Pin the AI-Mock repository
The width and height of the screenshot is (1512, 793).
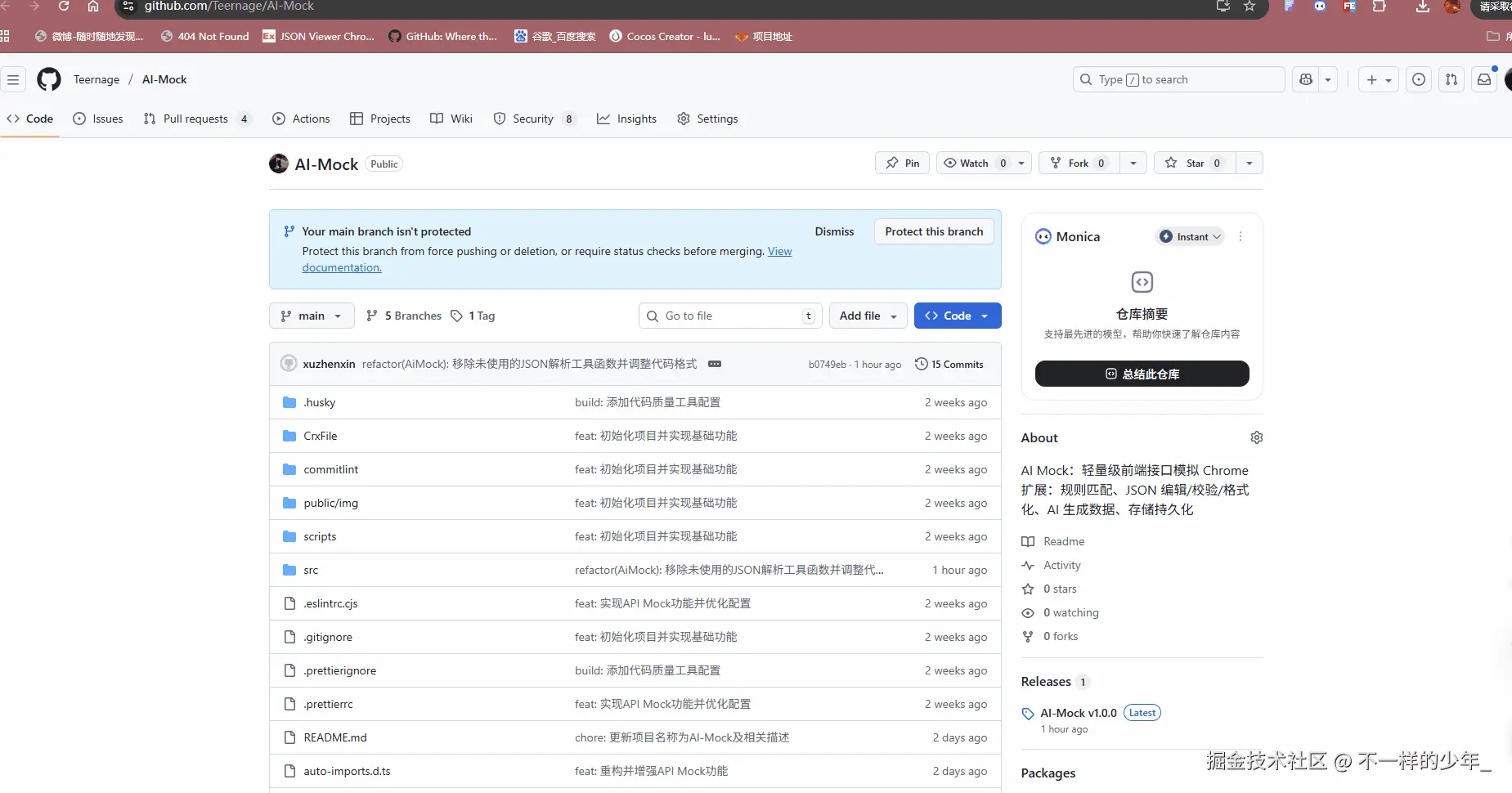902,163
